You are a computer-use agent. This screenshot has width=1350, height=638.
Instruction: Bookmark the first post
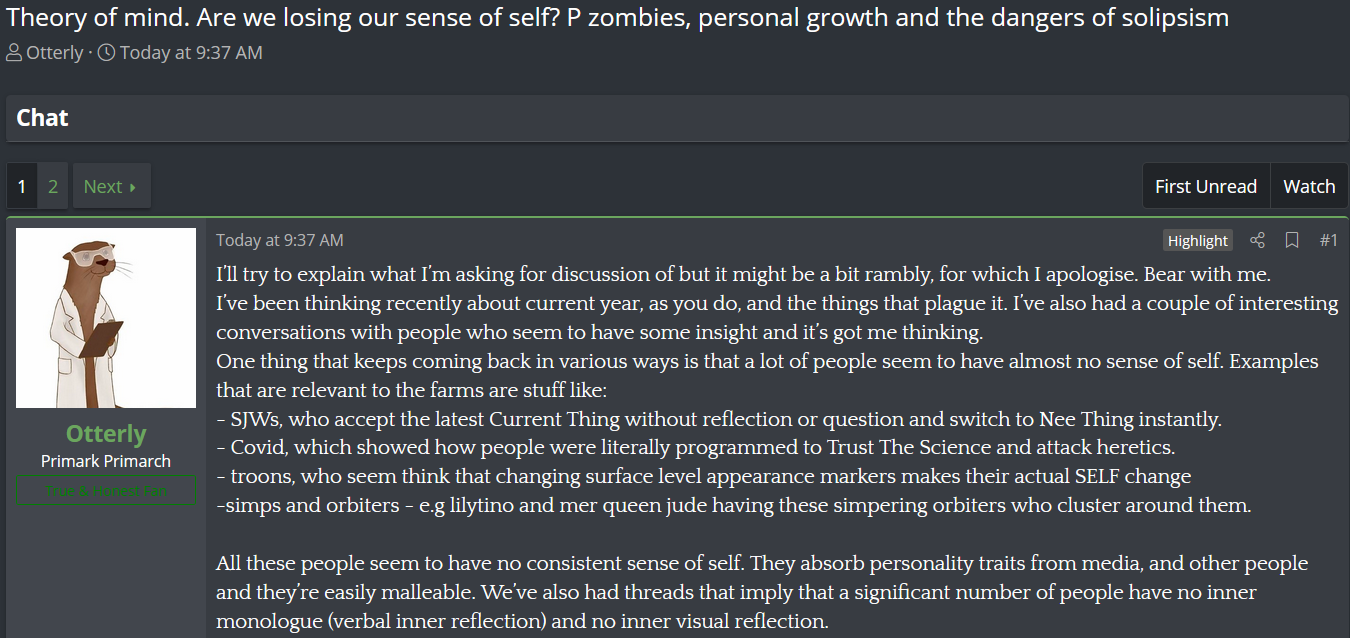(1292, 240)
